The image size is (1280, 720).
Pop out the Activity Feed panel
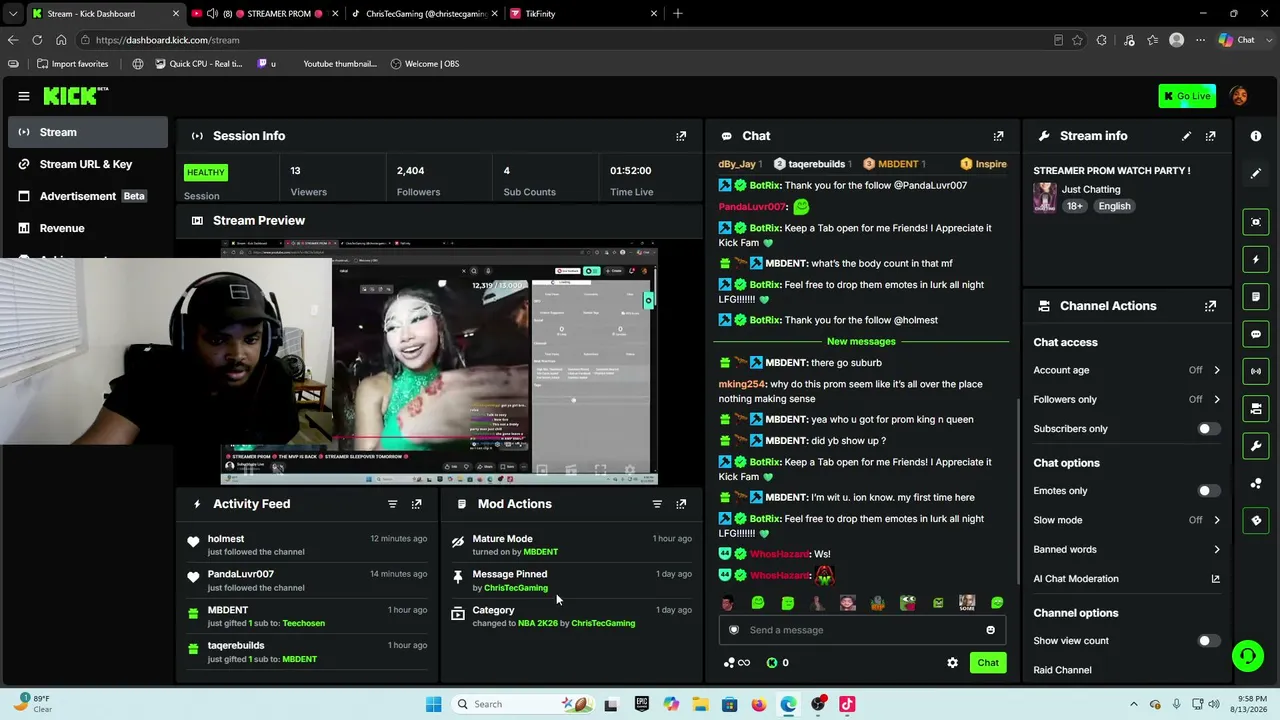coord(417,504)
